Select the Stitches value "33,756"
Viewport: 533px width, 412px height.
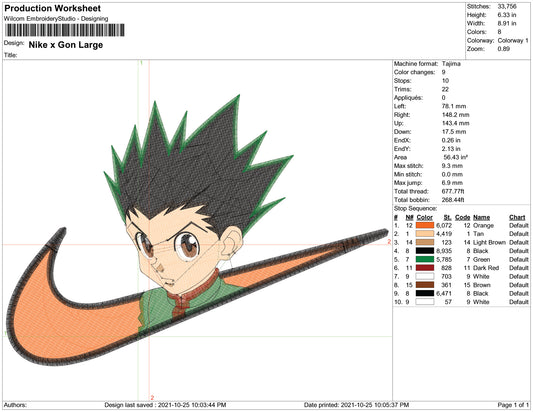[507, 6]
